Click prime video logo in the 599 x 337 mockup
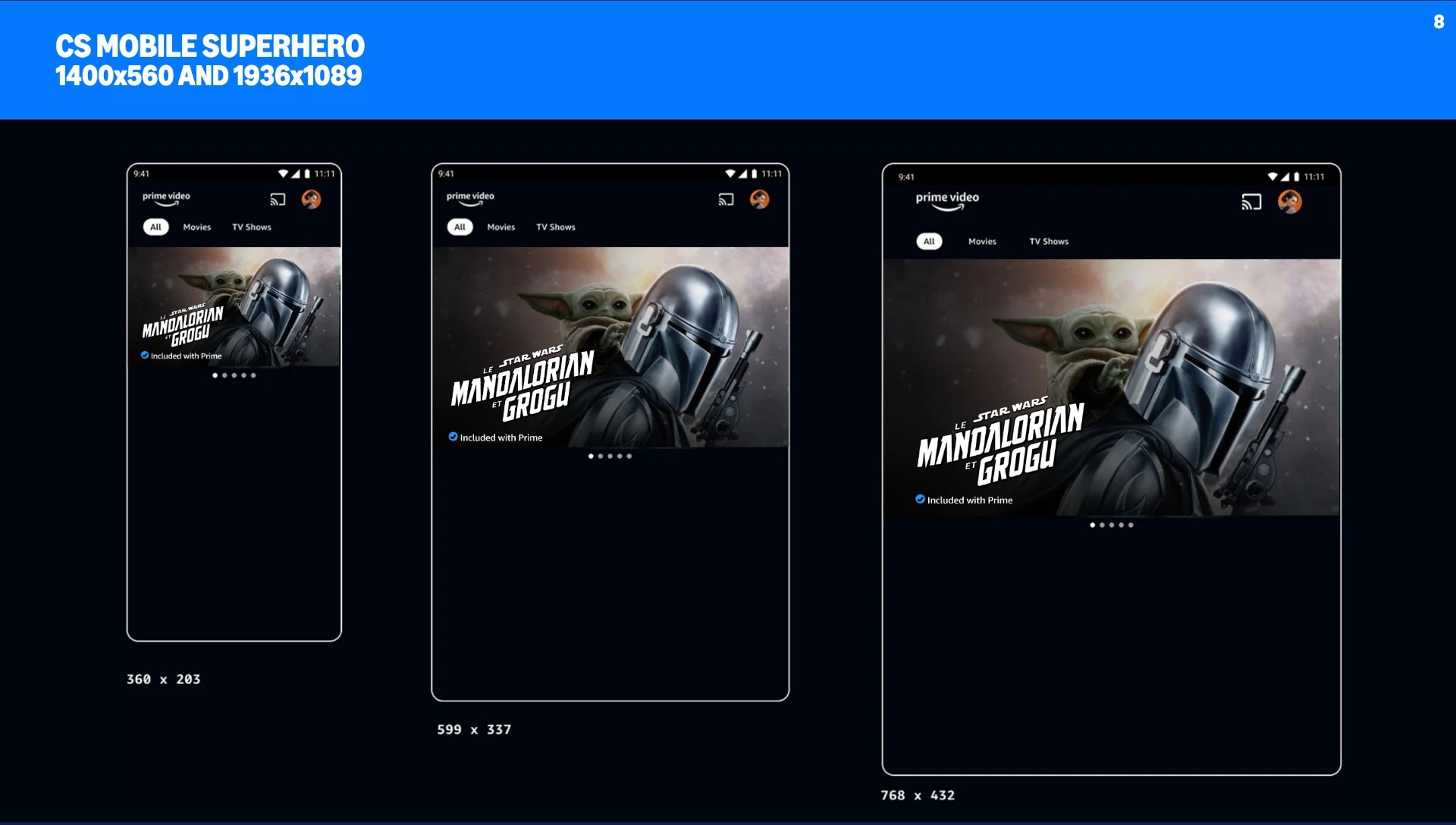This screenshot has width=1456, height=825. point(470,199)
